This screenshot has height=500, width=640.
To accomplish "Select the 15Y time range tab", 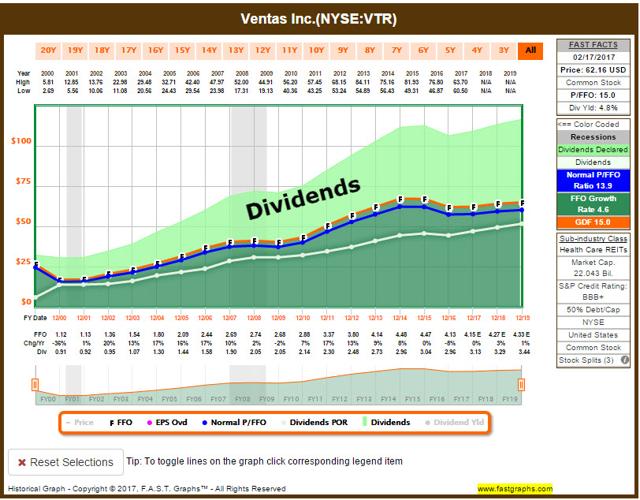I will [182, 51].
